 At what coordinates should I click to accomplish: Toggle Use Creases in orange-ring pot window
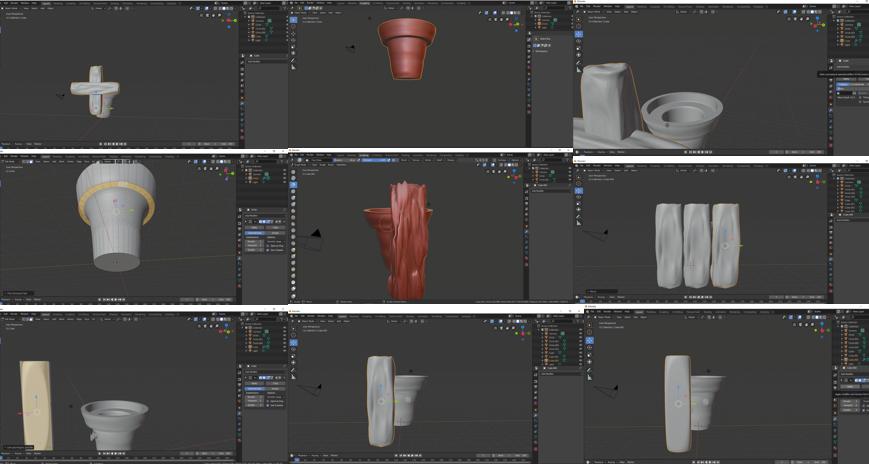tap(268, 249)
